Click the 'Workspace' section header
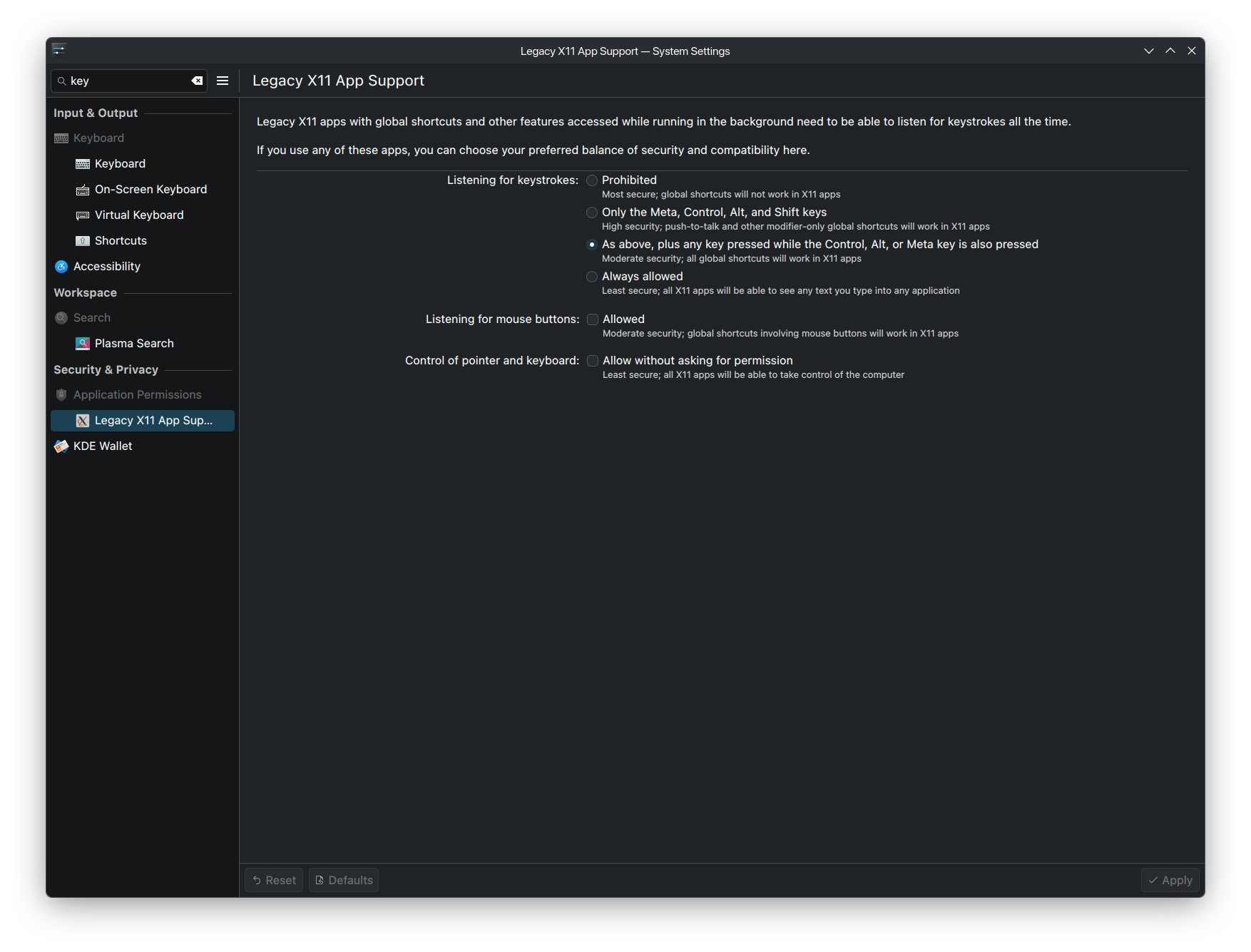 85,293
